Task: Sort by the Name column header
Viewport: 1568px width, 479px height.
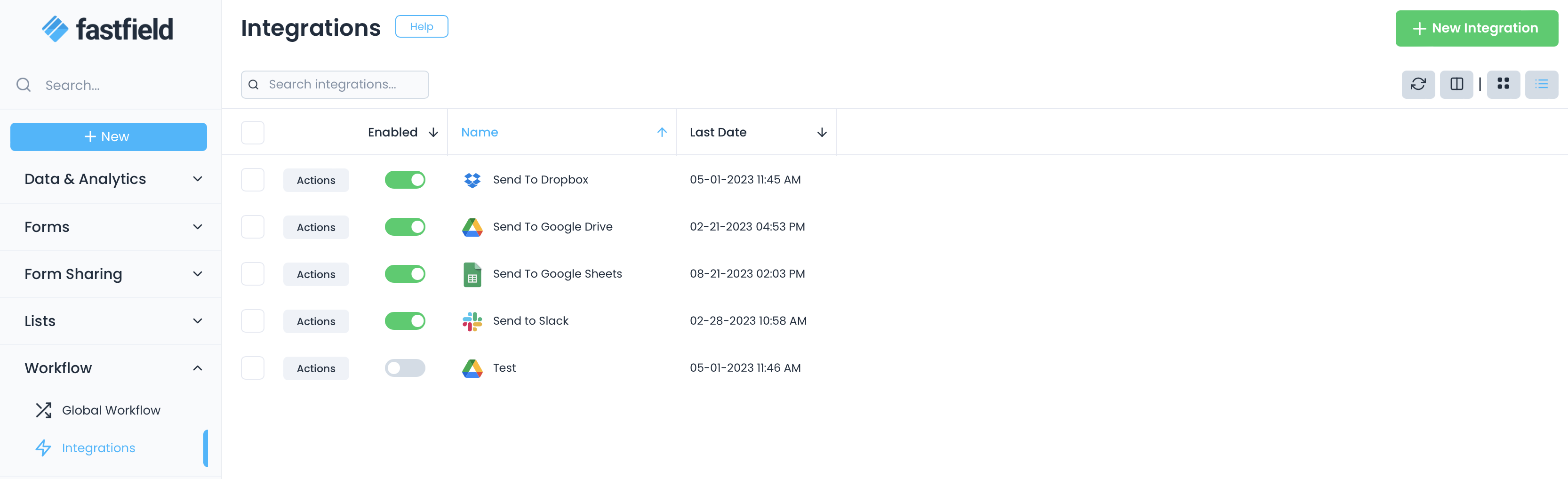Action: [x=480, y=132]
